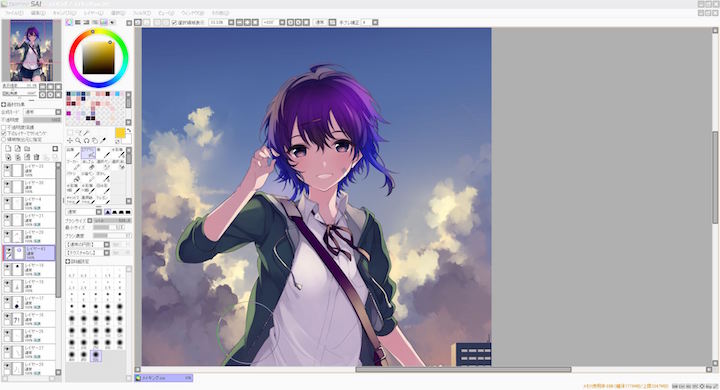Open the File menu
The image size is (720, 390).
point(15,13)
